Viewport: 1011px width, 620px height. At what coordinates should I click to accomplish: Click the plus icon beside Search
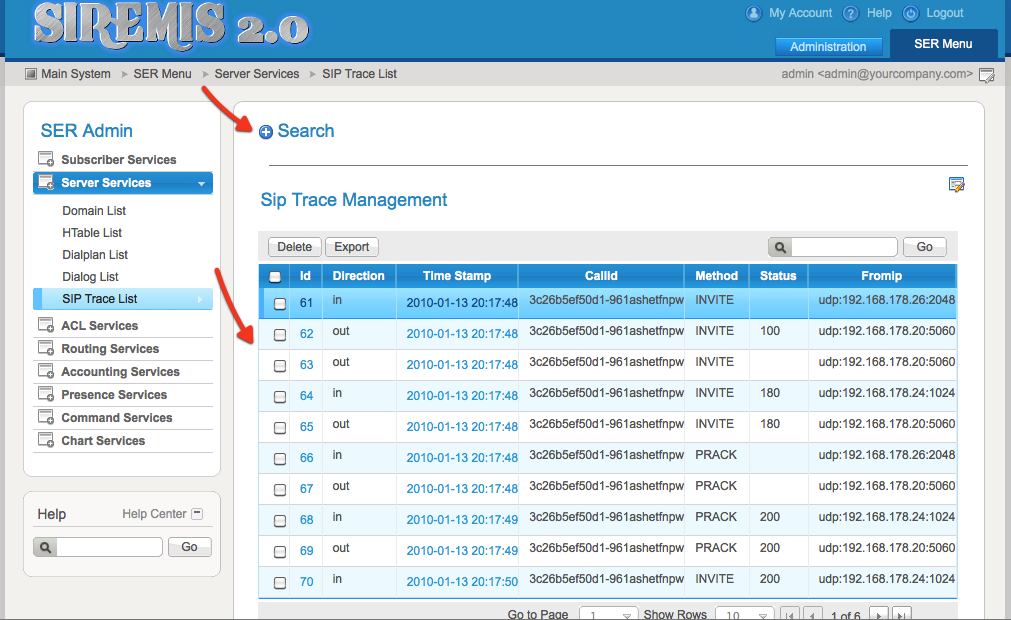266,132
